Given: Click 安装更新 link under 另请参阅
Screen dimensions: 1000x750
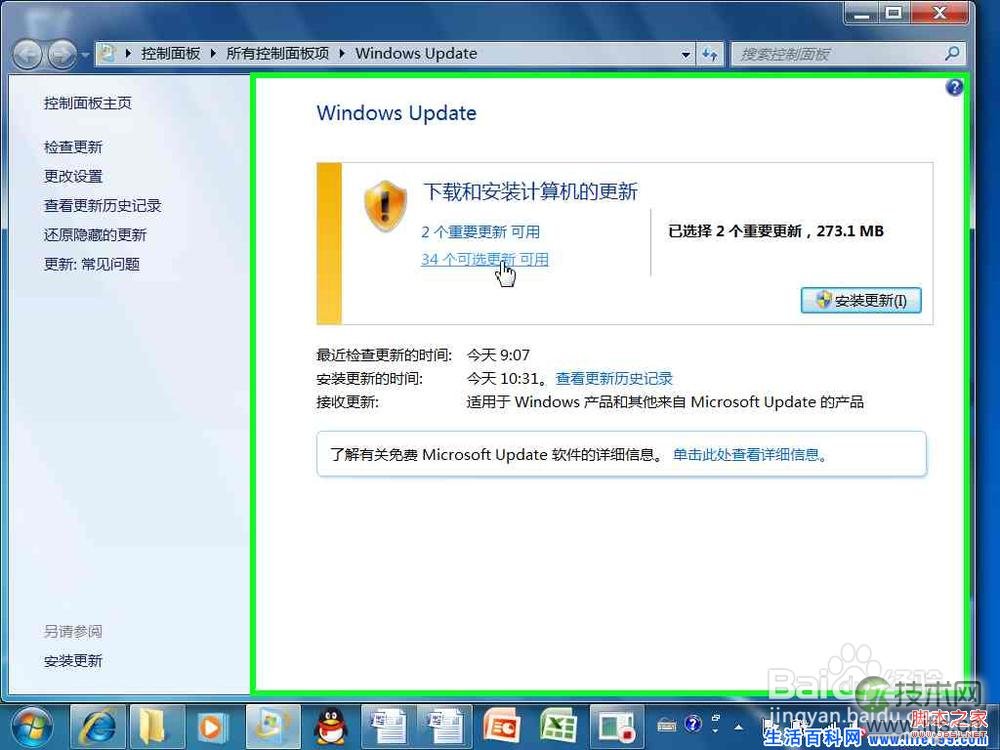Looking at the screenshot, I should click(73, 661).
